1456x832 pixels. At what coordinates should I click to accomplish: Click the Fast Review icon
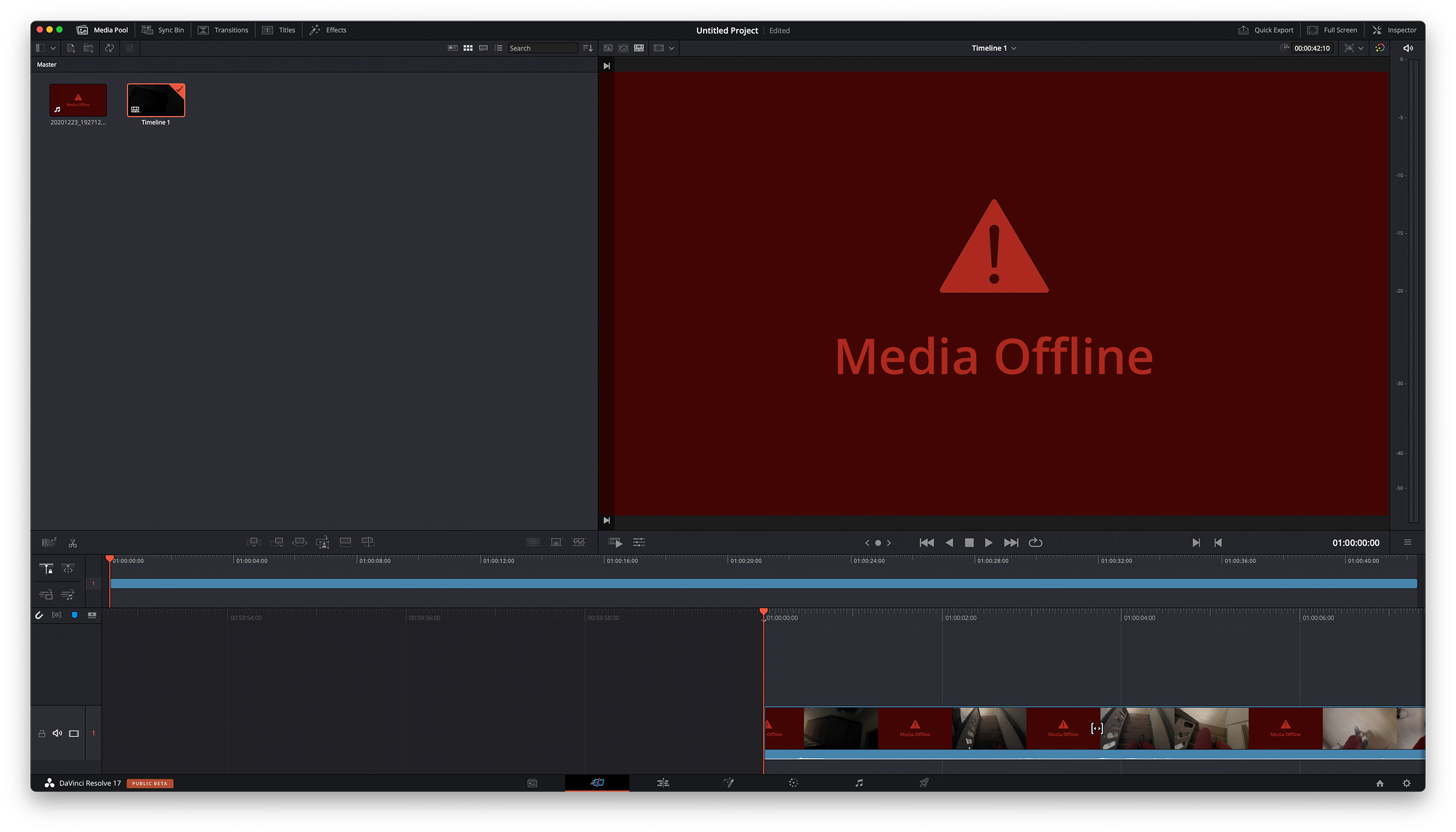click(616, 543)
